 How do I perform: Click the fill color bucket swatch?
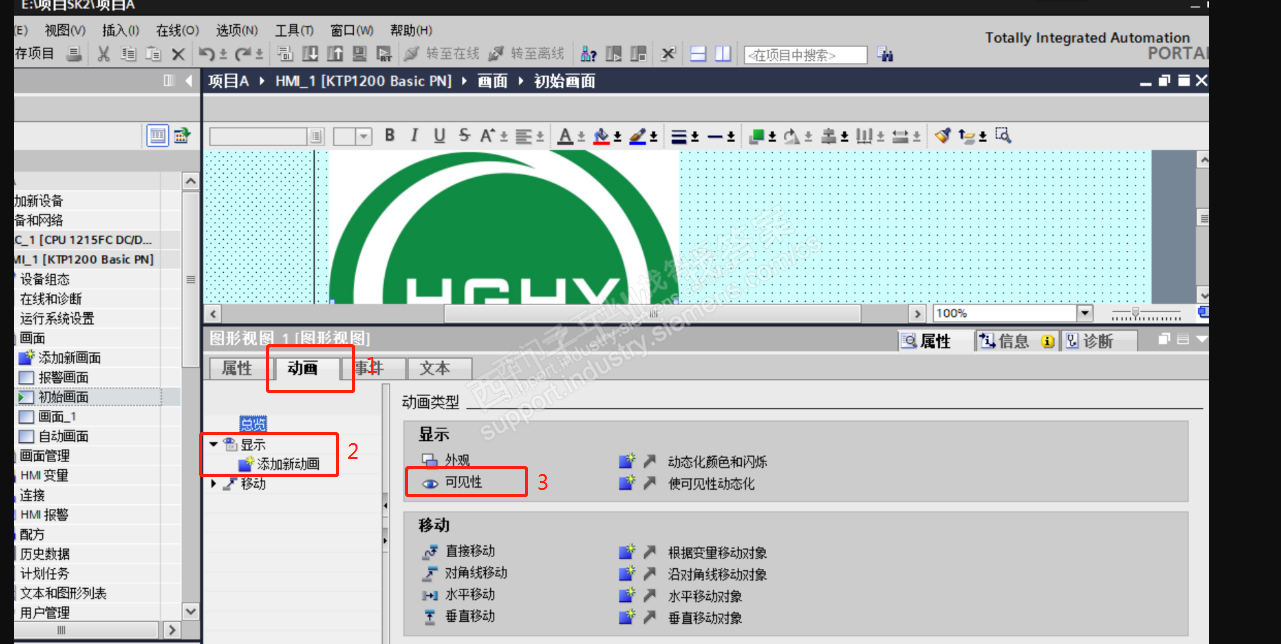coord(601,136)
